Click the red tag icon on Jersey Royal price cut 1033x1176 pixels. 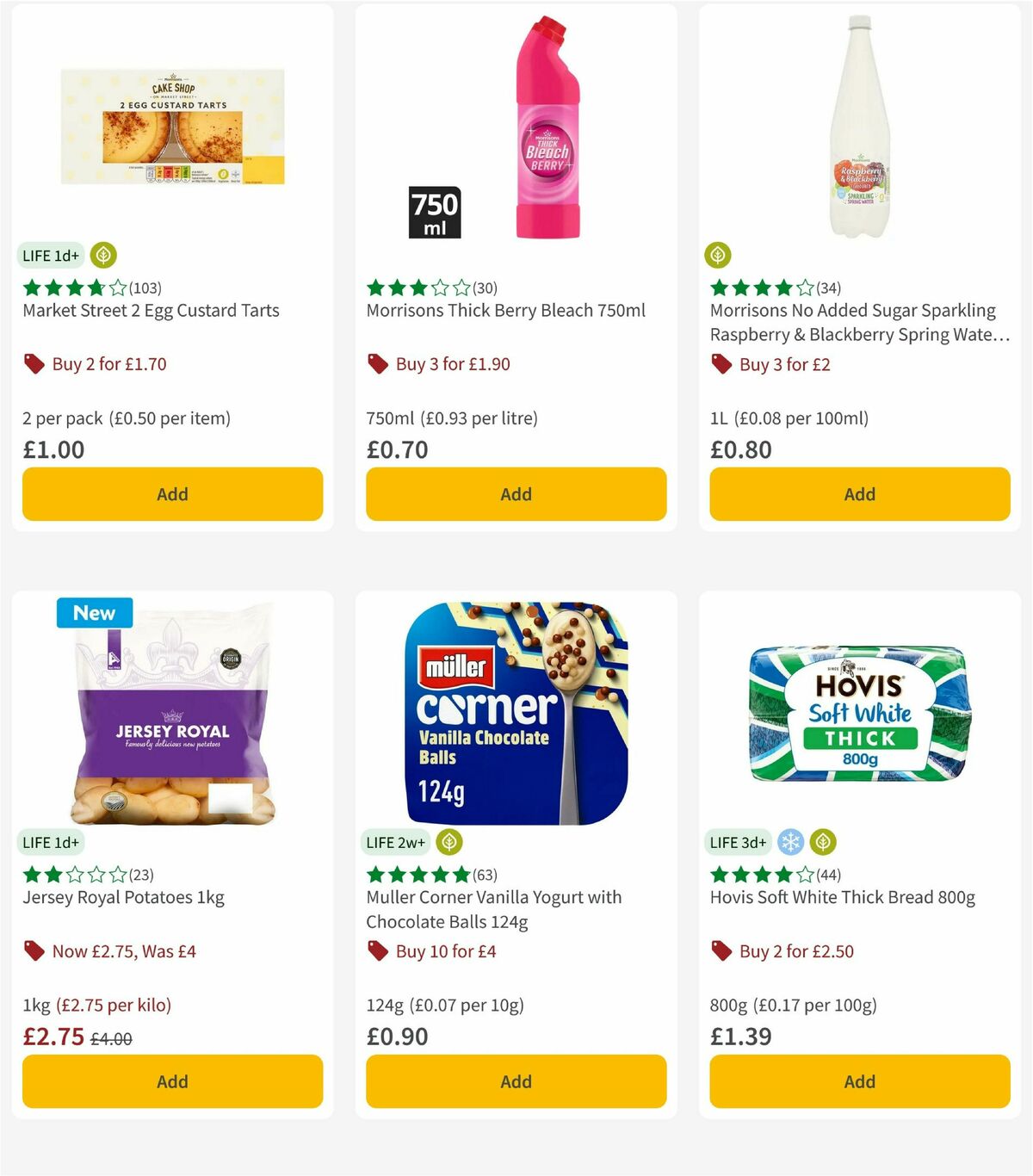click(x=34, y=951)
